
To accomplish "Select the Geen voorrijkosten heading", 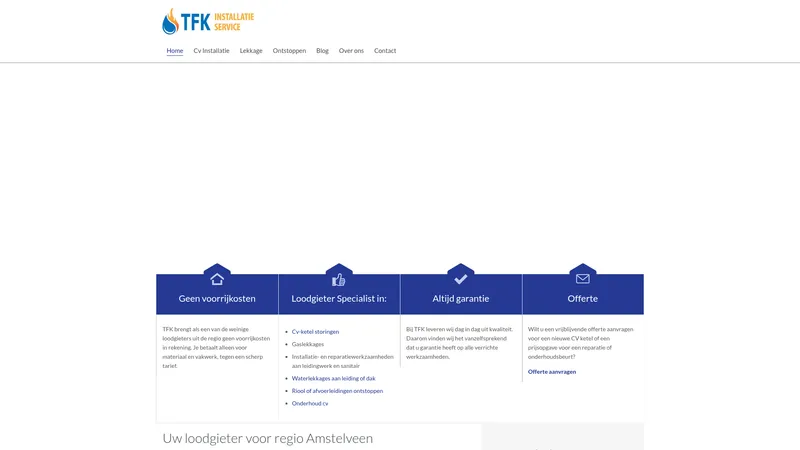I will [217, 298].
